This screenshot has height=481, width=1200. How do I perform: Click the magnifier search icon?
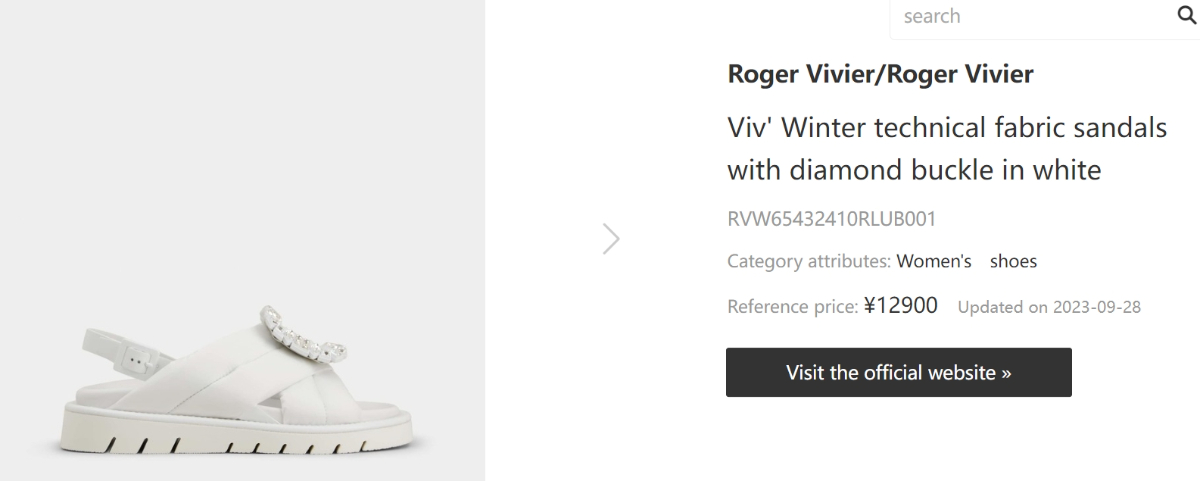pyautogui.click(x=1186, y=16)
